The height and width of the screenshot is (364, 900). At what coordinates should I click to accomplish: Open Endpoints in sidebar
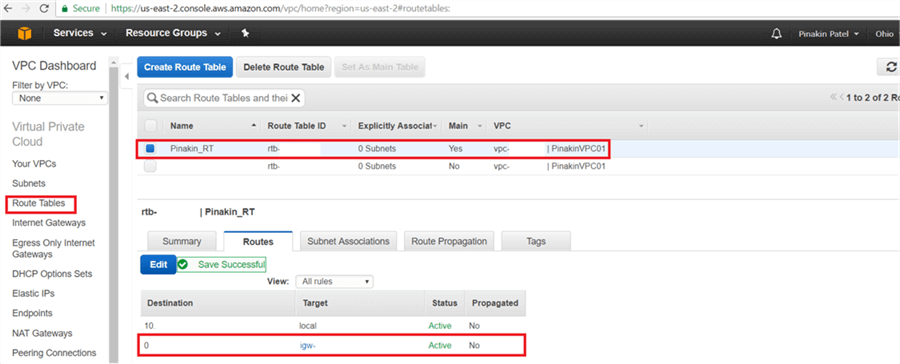point(32,313)
